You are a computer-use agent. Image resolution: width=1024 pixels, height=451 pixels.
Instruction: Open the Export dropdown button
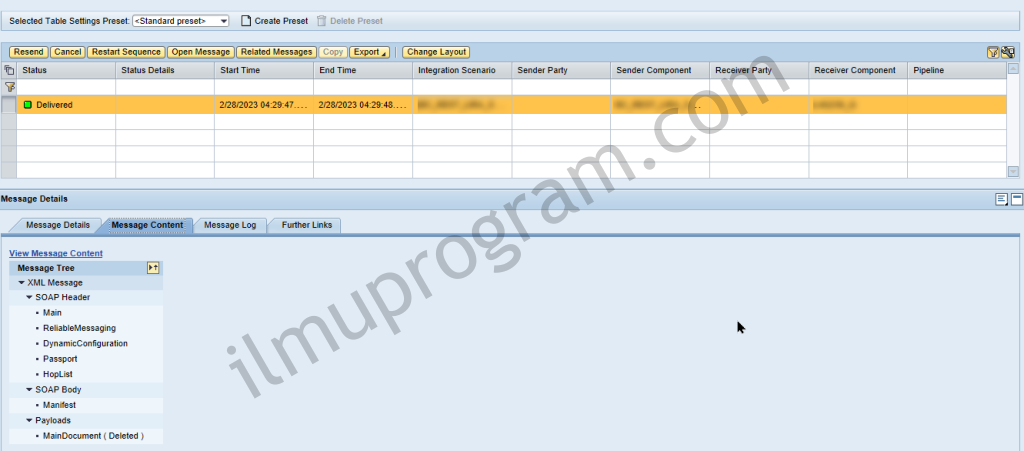click(370, 52)
